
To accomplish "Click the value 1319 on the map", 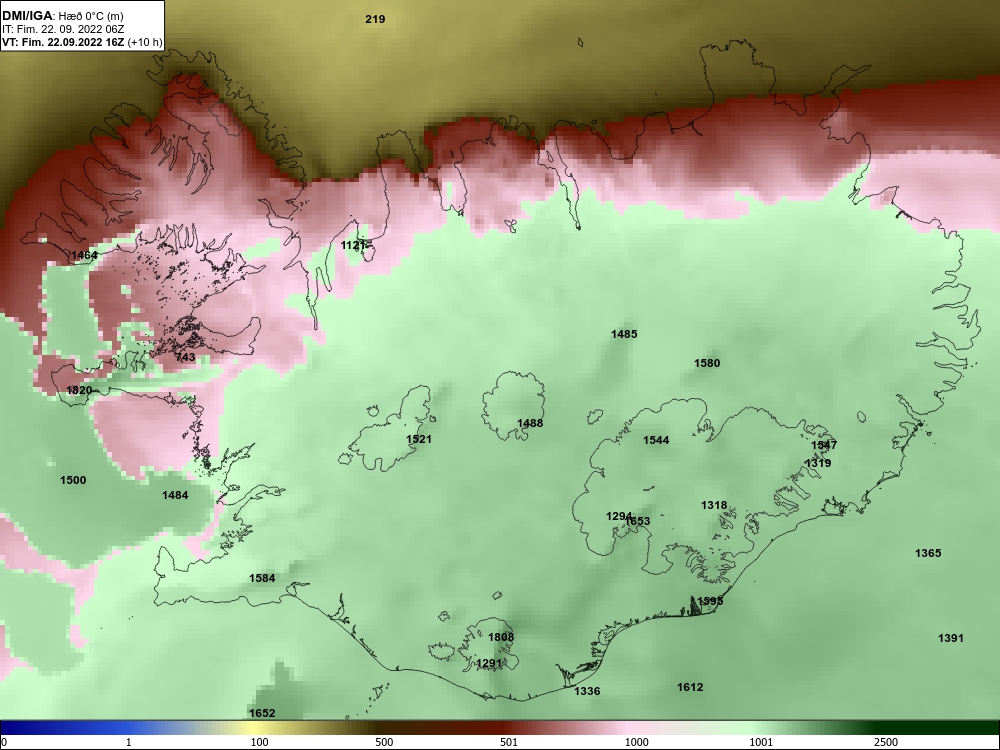I will (x=818, y=463).
